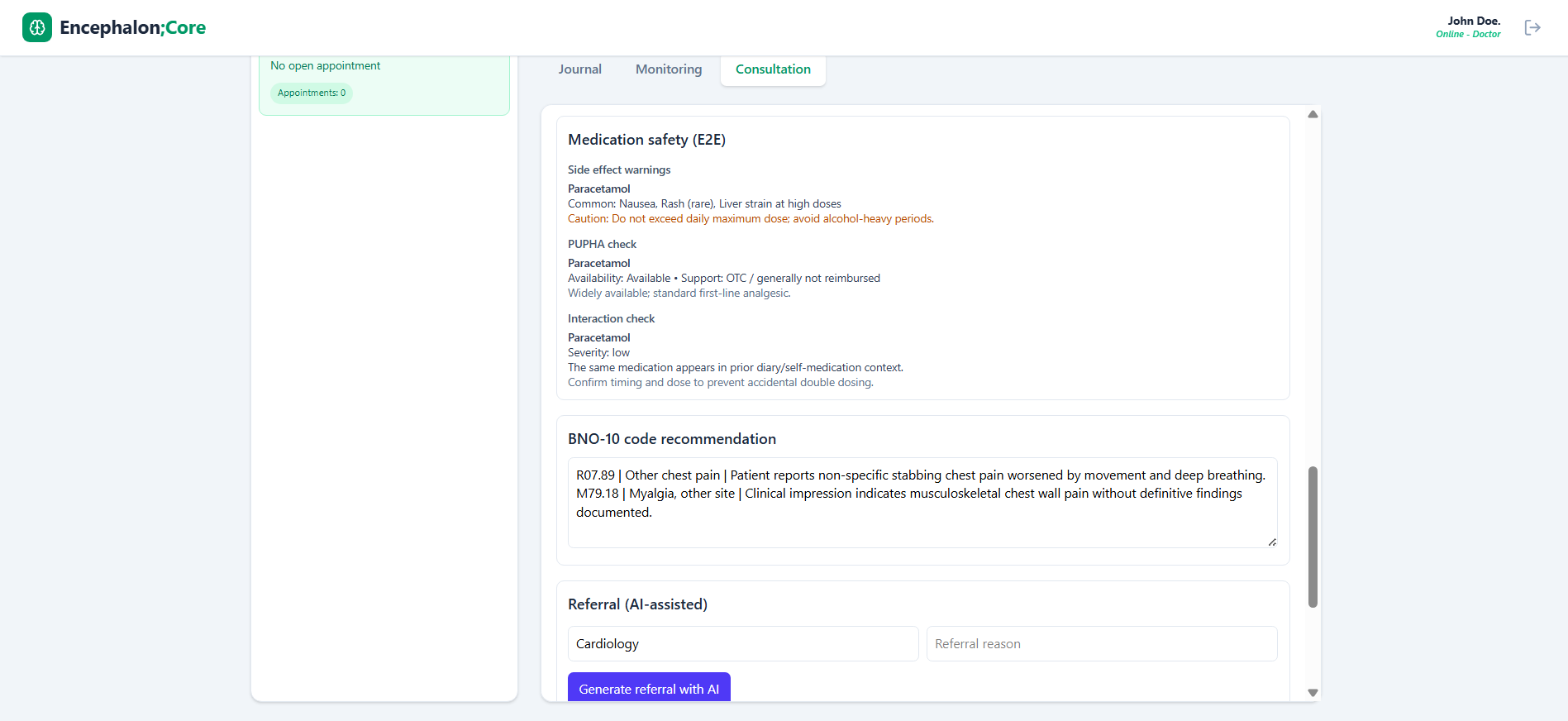Click the Online - Doctor status label

click(1468, 35)
